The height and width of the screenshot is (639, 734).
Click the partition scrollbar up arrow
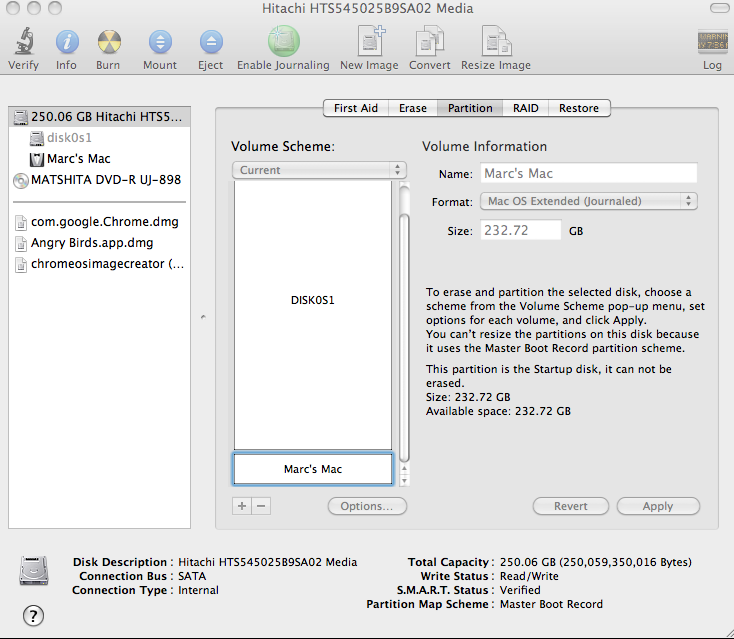(x=404, y=469)
